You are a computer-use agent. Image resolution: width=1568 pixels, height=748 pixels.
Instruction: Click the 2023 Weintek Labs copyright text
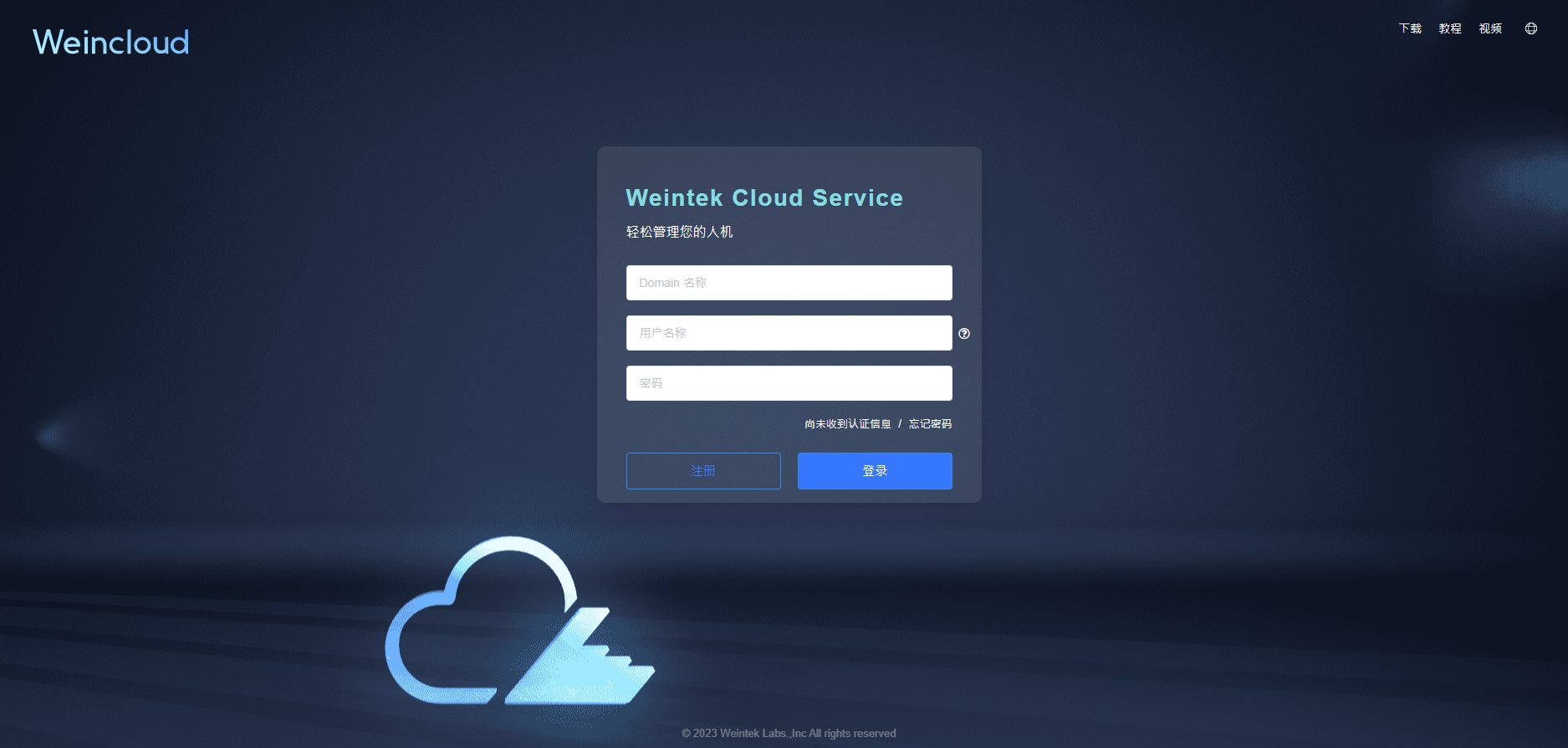point(789,733)
